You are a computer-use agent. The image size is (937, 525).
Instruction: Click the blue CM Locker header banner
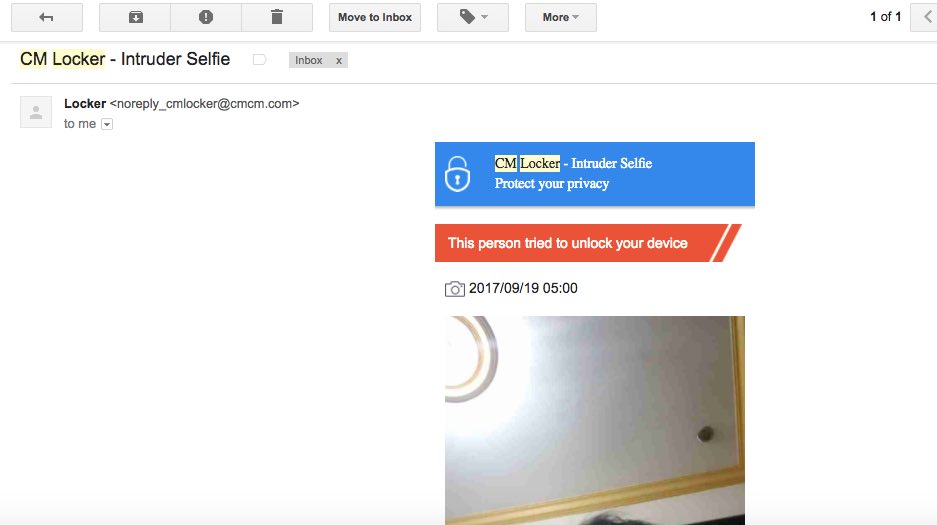[595, 174]
